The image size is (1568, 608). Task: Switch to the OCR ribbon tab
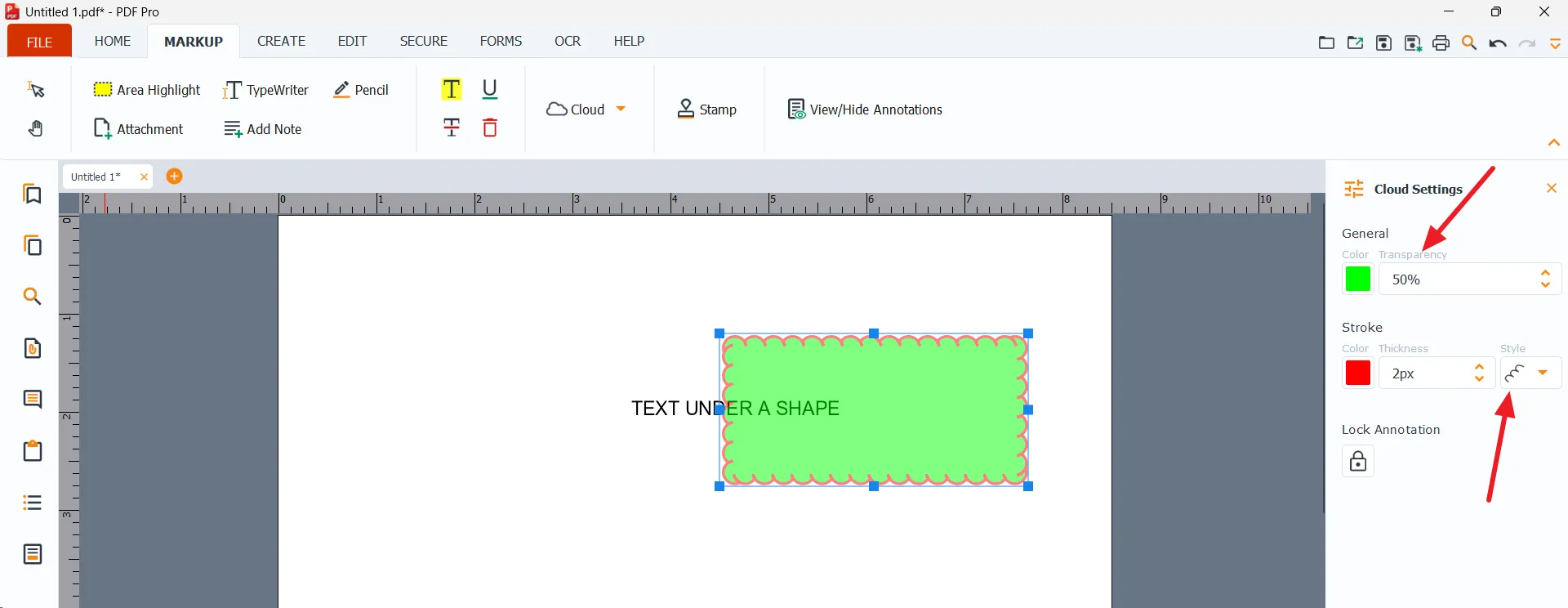tap(568, 41)
